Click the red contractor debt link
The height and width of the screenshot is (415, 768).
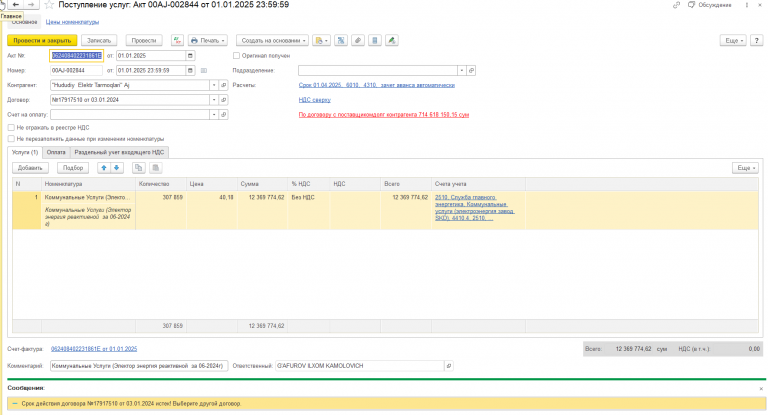coord(384,115)
